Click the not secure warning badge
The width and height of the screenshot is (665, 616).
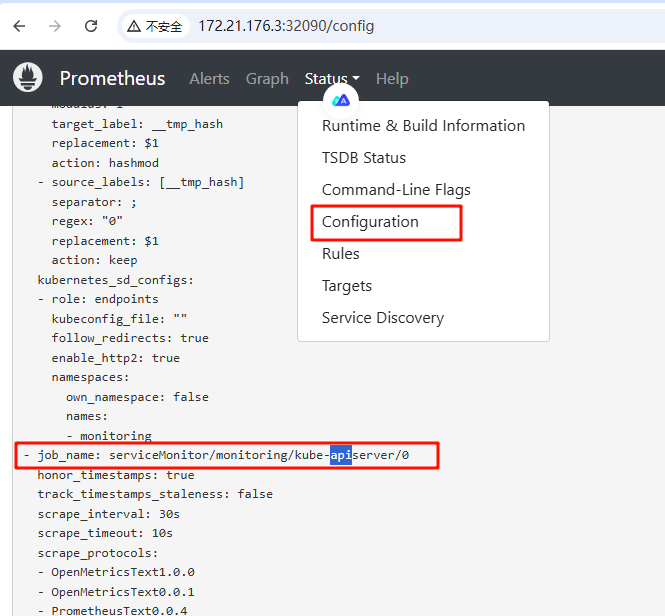[155, 26]
